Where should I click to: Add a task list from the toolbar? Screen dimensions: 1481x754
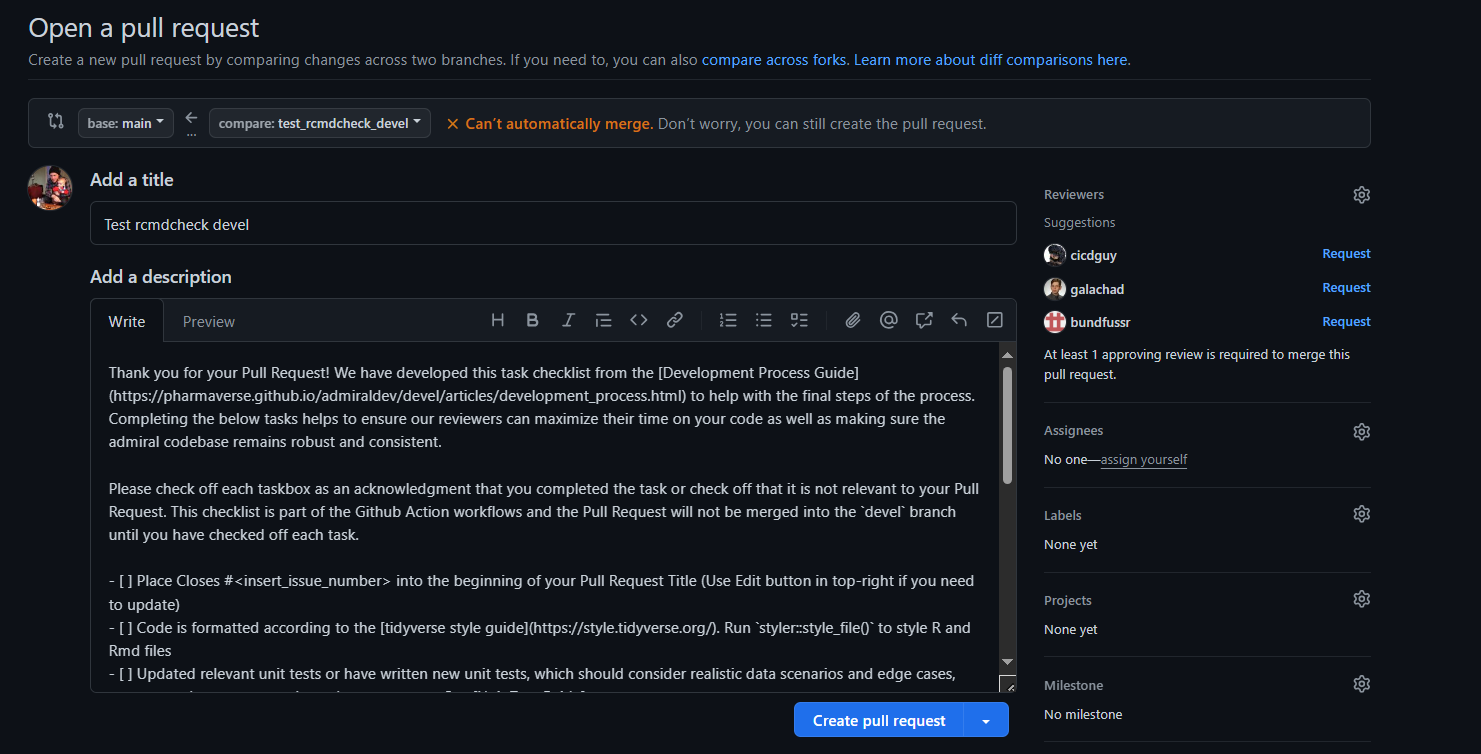[799, 320]
